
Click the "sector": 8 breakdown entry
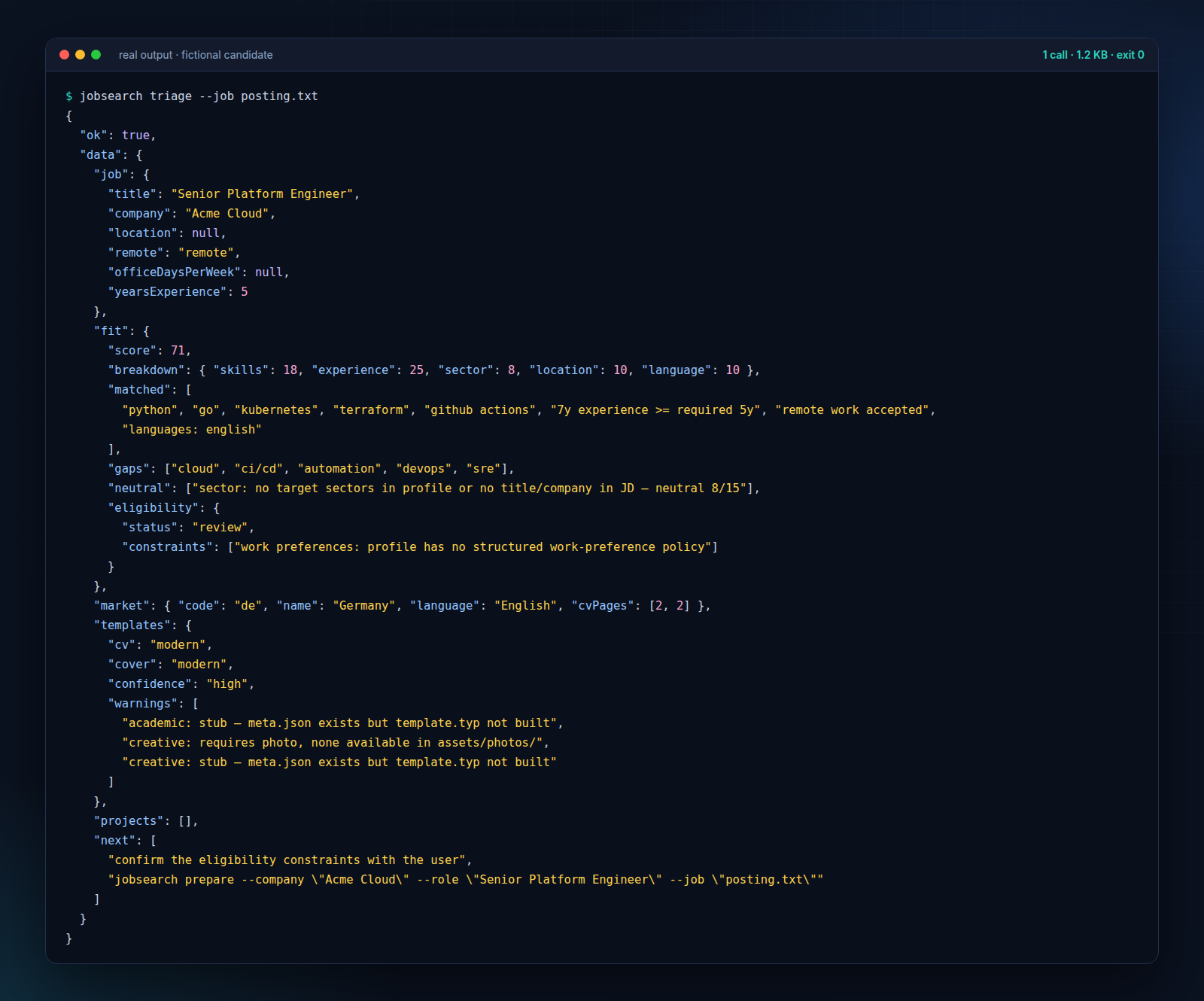476,370
